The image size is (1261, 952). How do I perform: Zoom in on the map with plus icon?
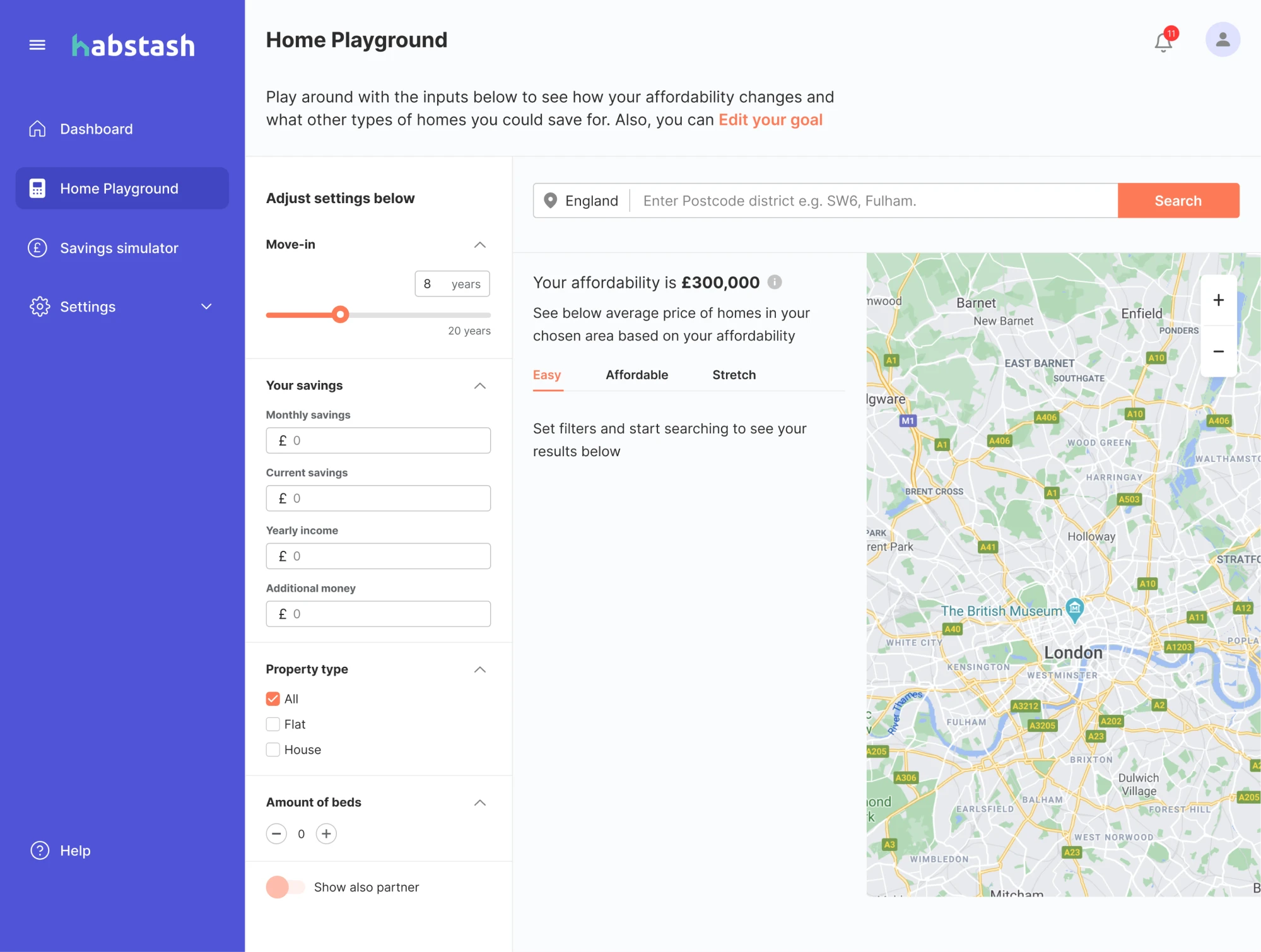pyautogui.click(x=1218, y=300)
